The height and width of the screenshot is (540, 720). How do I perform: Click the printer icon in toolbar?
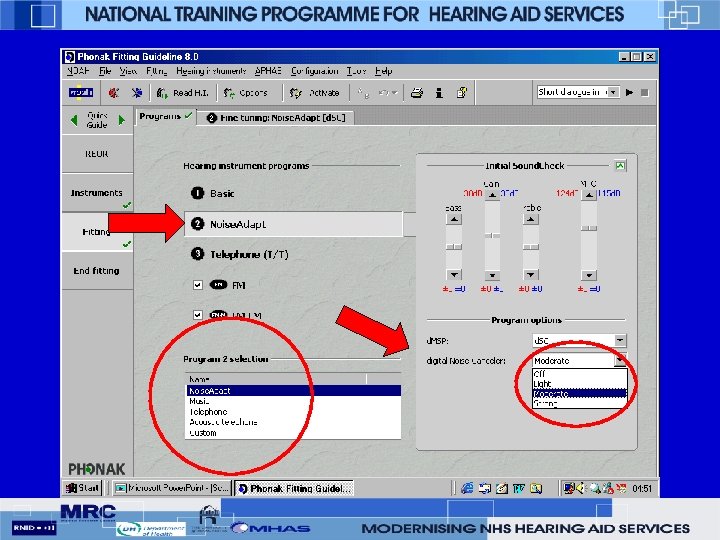[x=417, y=93]
